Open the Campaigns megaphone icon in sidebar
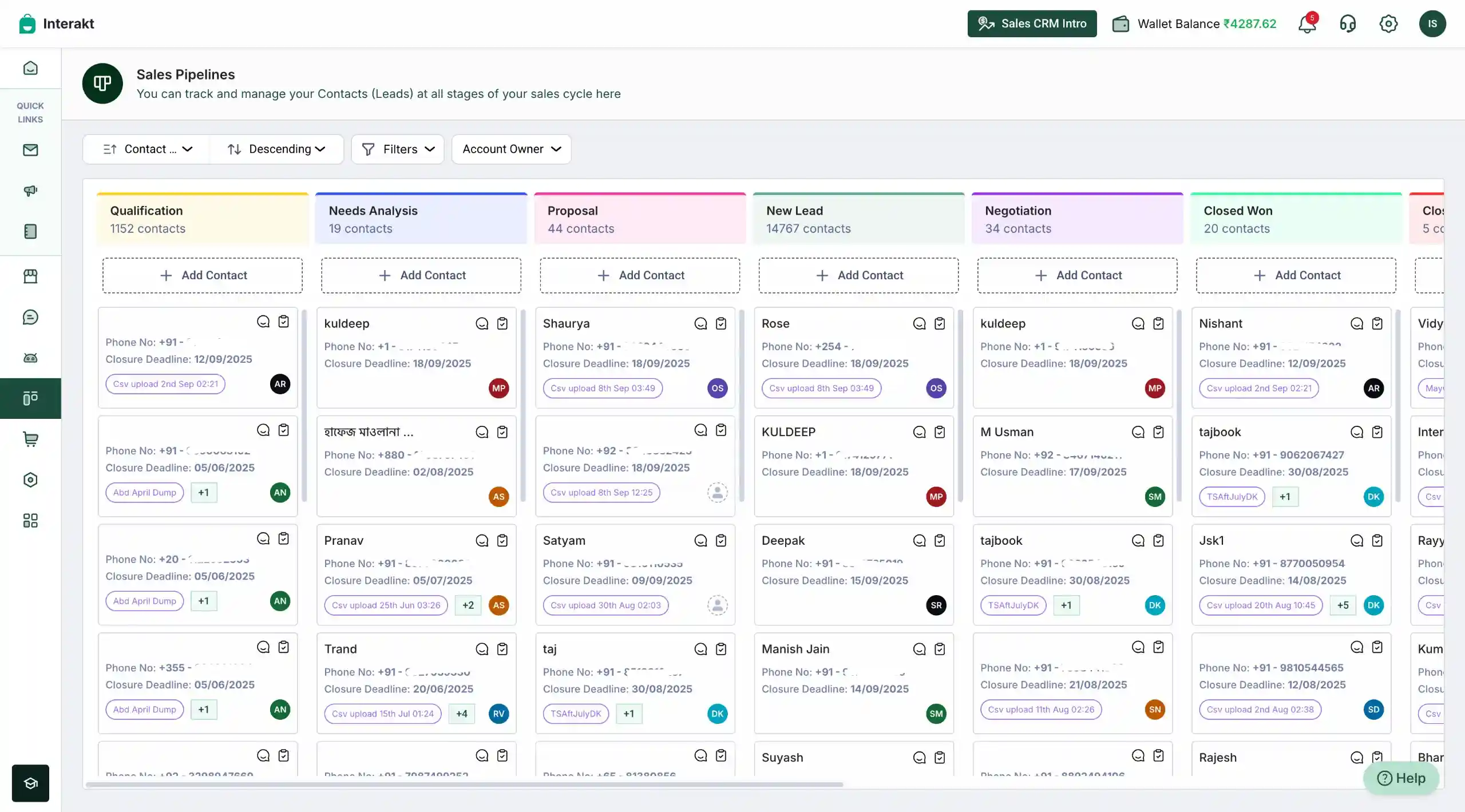Image resolution: width=1465 pixels, height=812 pixels. (30, 191)
